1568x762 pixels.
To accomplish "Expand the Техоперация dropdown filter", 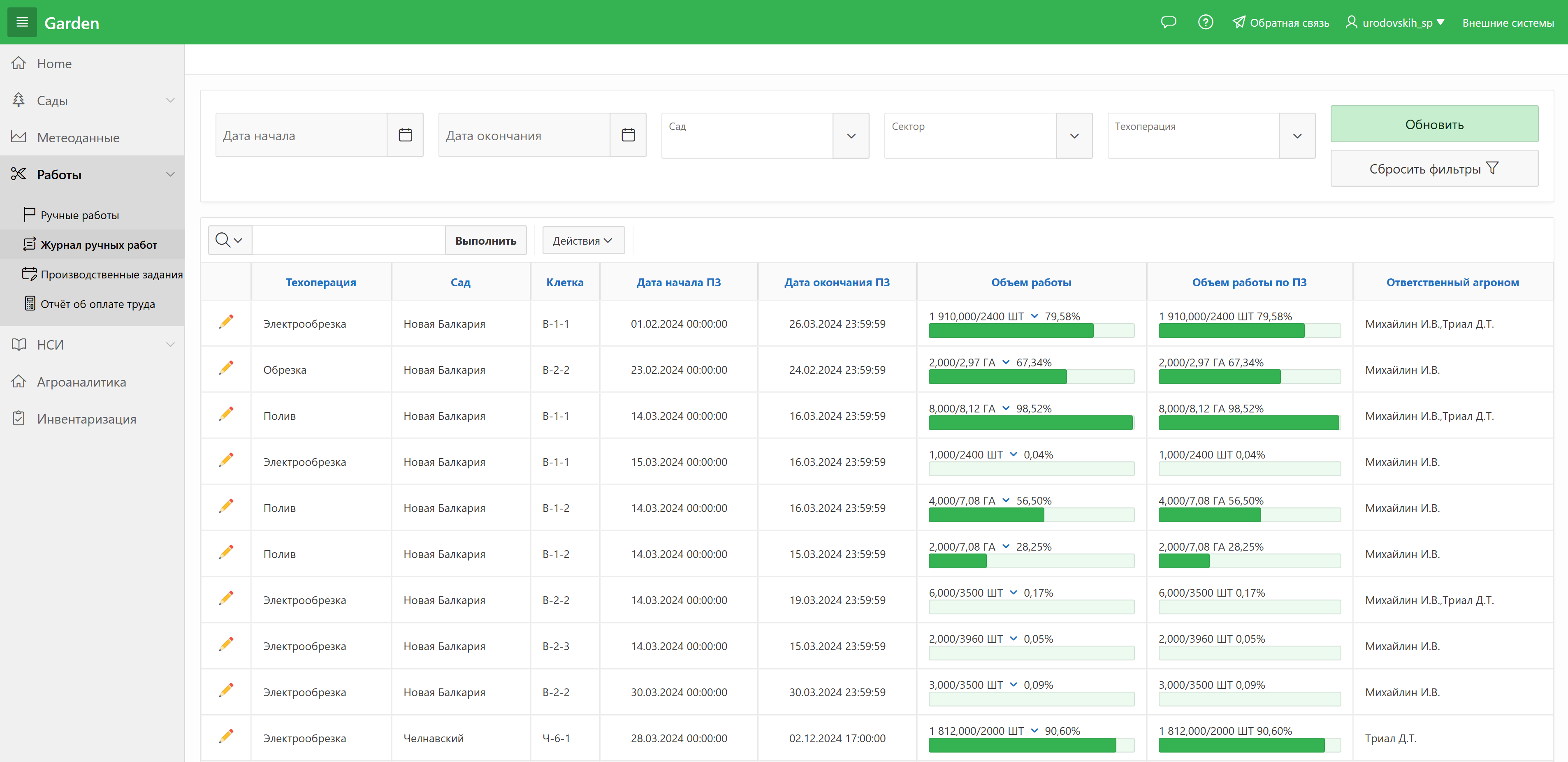I will [x=1297, y=136].
